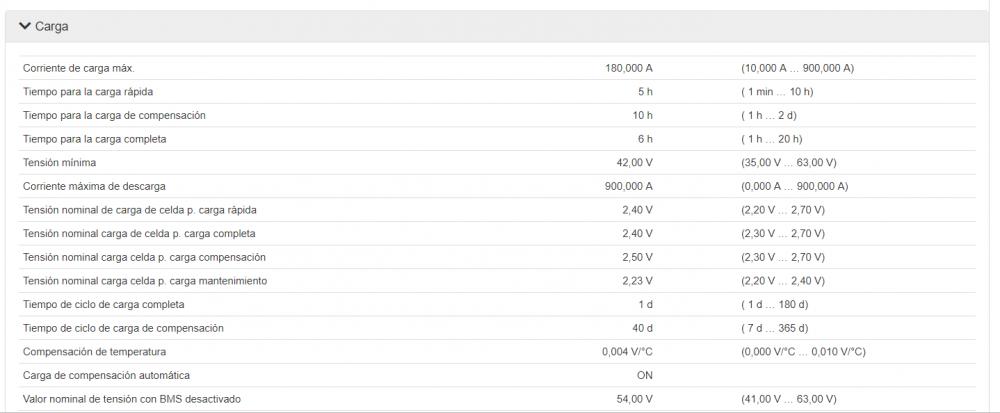Click BMS desactivado voltage value 54,00 V
The width and height of the screenshot is (1000, 413).
pyautogui.click(x=634, y=399)
